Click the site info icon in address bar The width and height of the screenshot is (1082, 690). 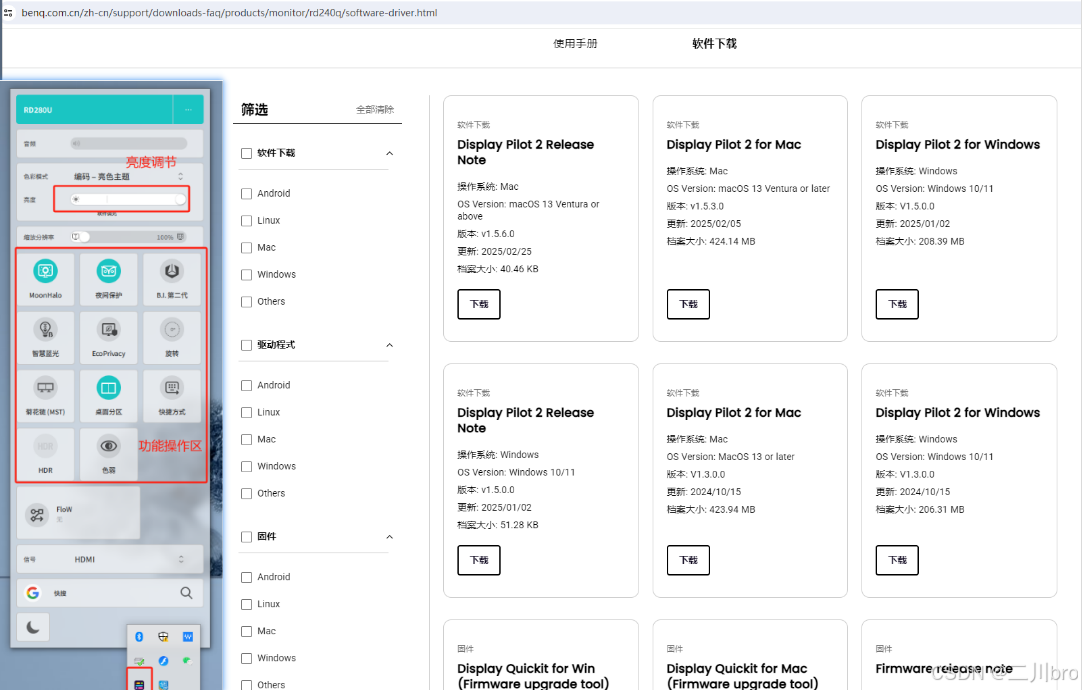[x=8, y=12]
